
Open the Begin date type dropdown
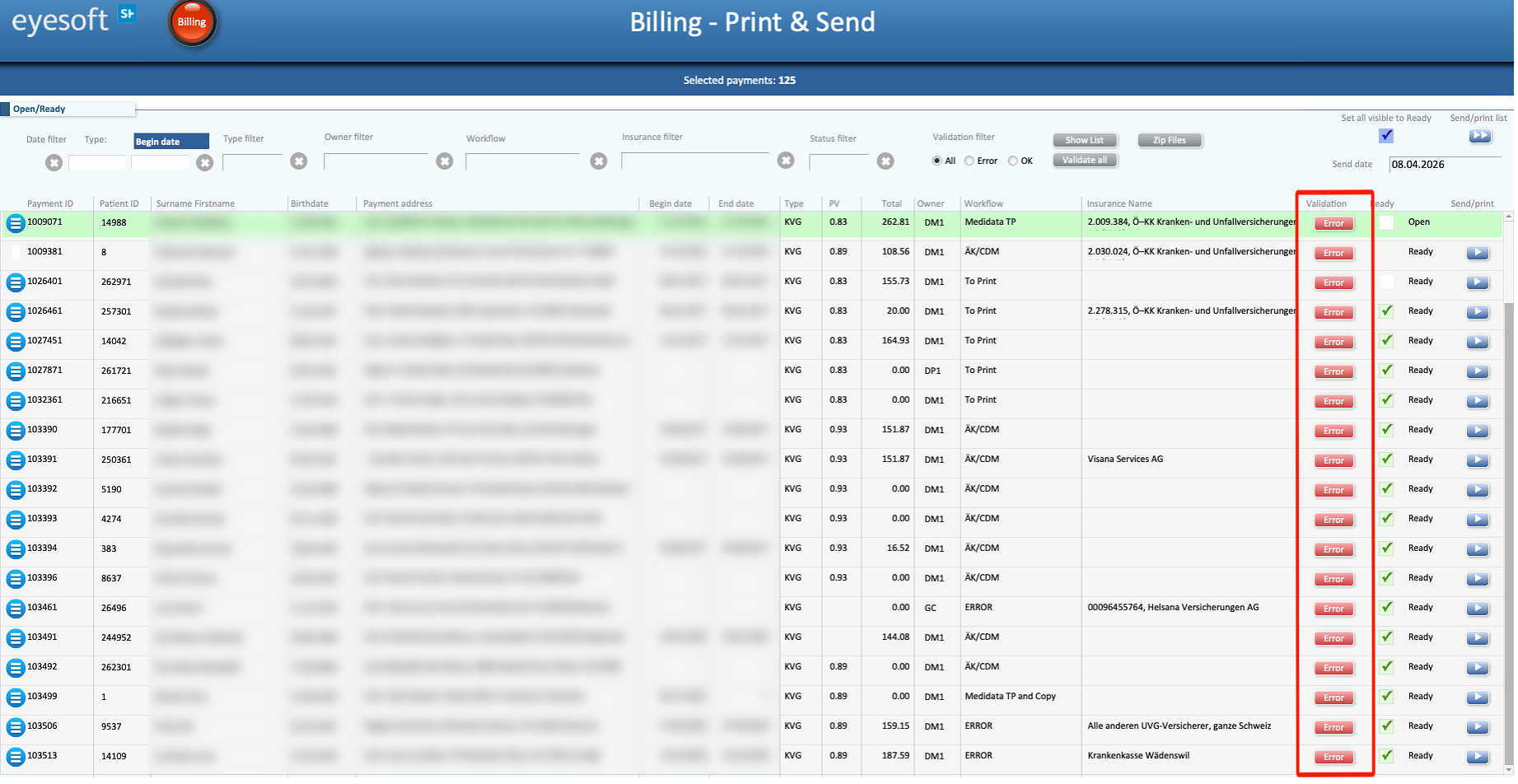(x=171, y=142)
